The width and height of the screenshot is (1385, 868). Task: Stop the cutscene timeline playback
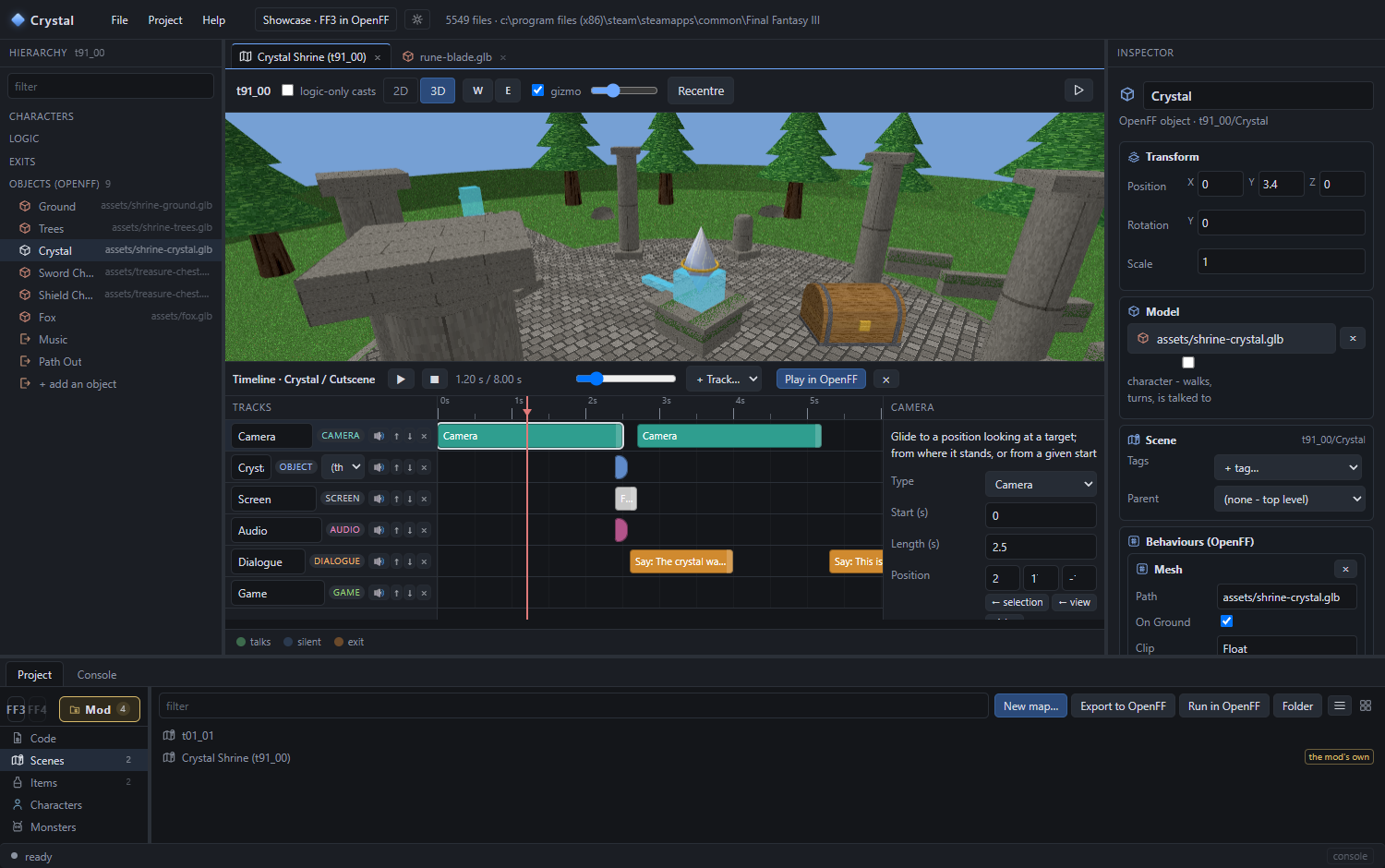pos(435,379)
